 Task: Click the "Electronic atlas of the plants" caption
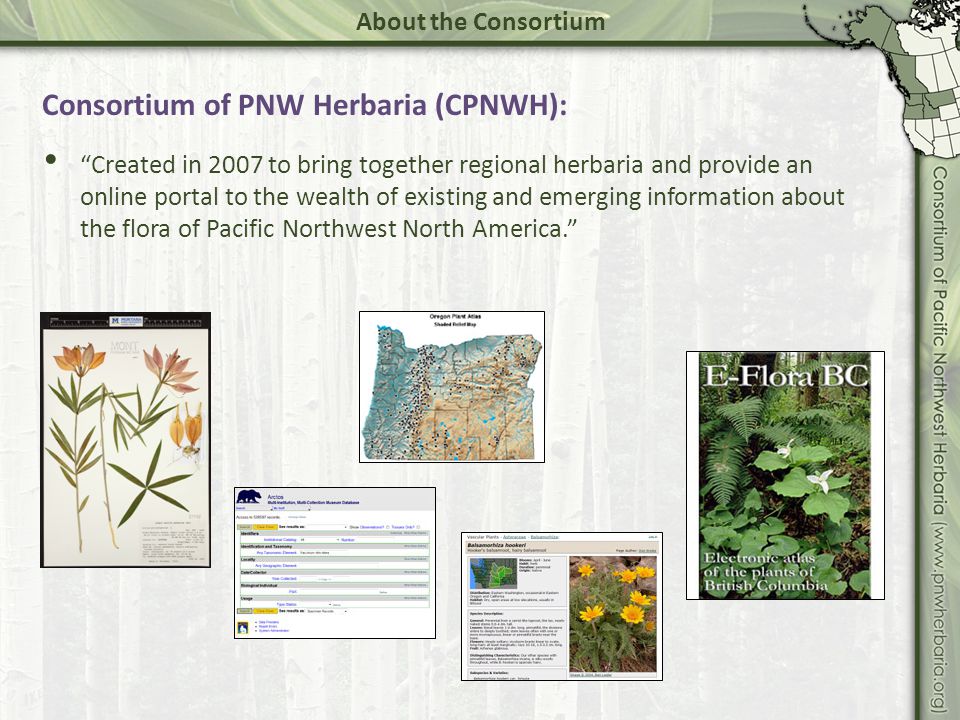pos(766,571)
